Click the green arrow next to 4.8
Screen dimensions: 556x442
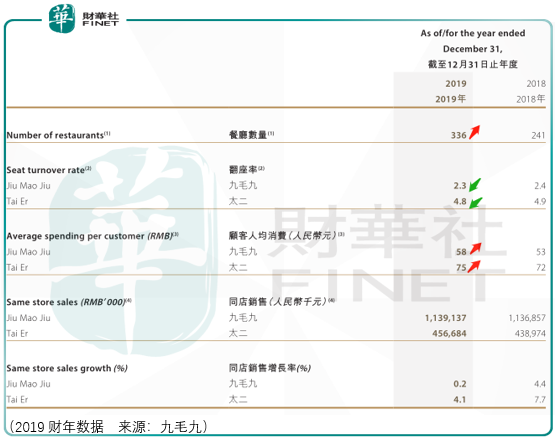[476, 203]
